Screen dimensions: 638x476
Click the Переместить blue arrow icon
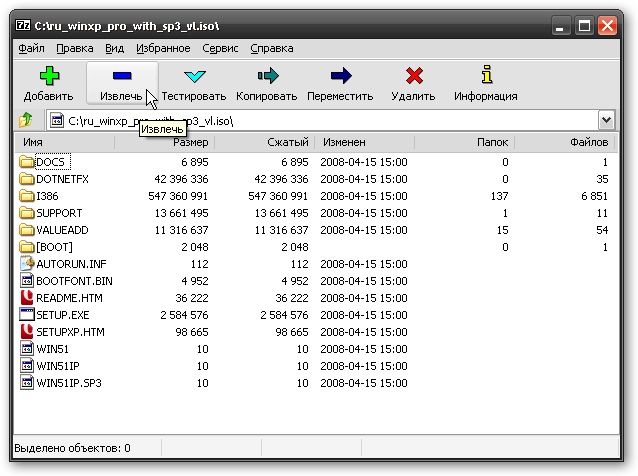(341, 75)
